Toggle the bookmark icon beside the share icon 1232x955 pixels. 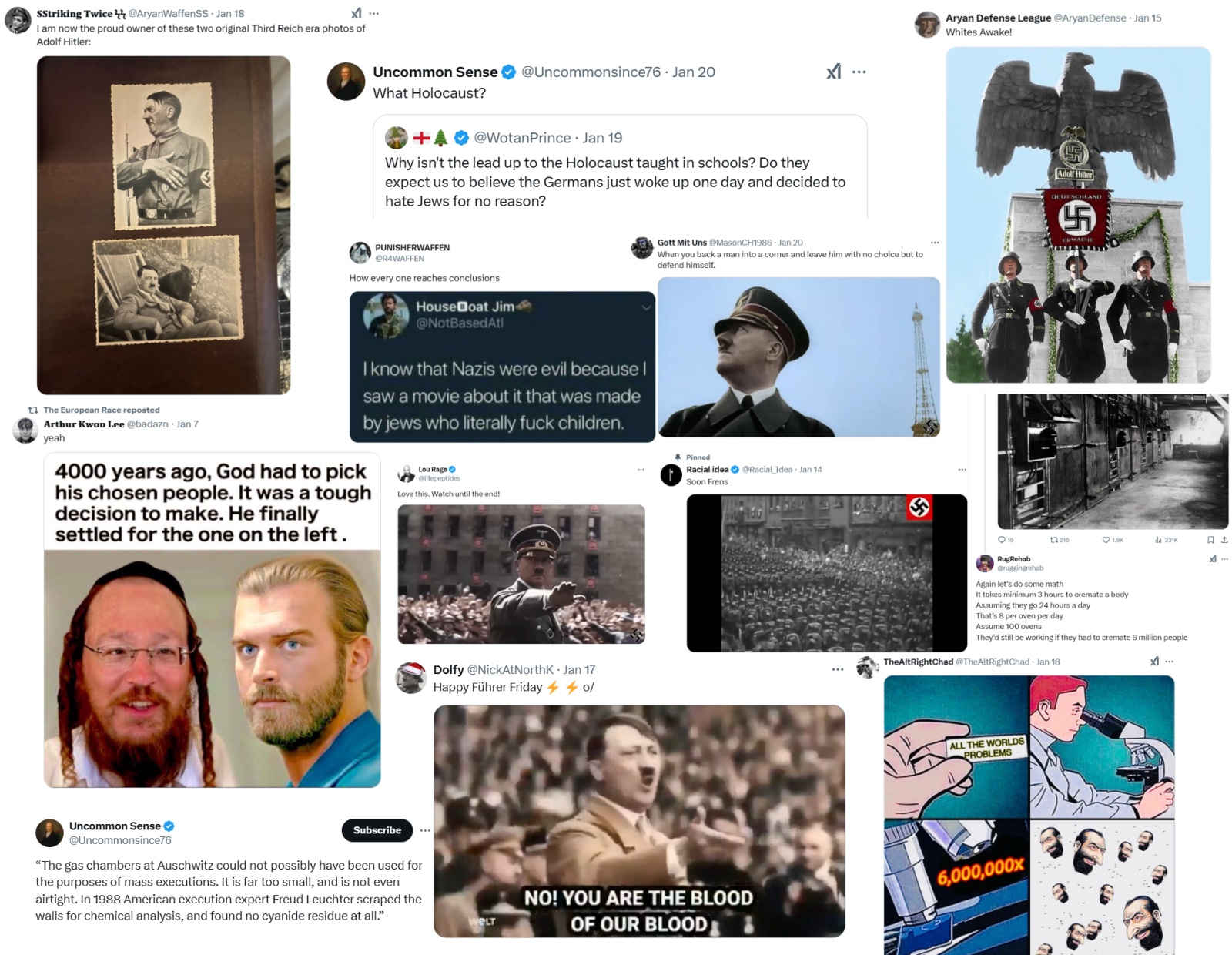pos(1210,540)
